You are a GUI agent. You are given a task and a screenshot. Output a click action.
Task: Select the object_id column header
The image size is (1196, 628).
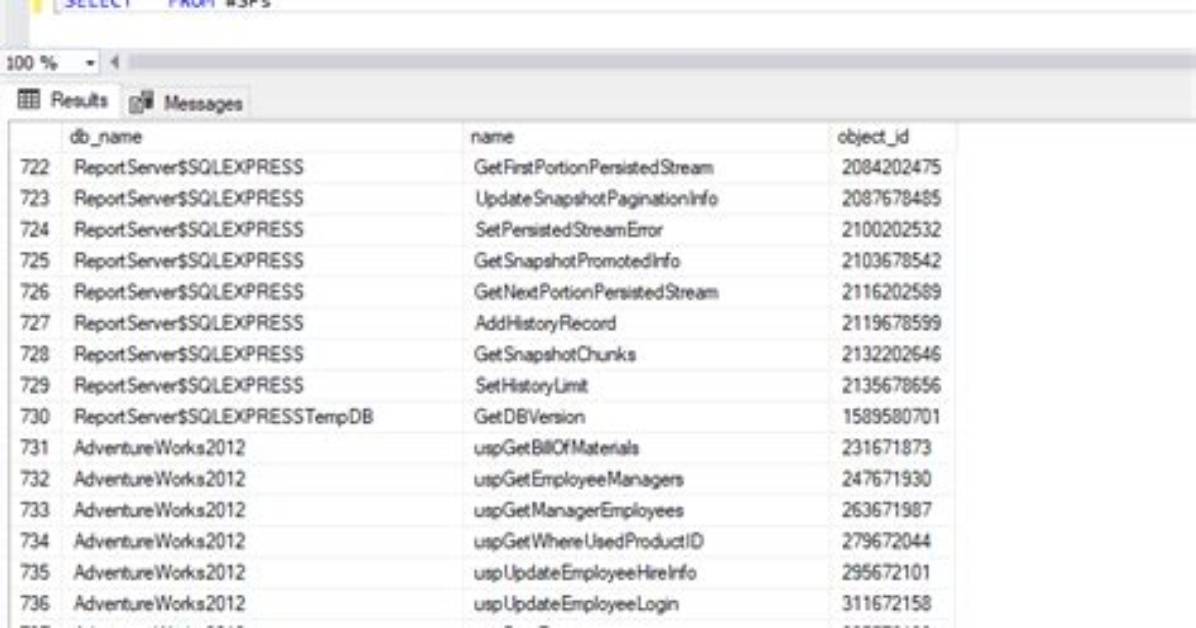pos(892,137)
